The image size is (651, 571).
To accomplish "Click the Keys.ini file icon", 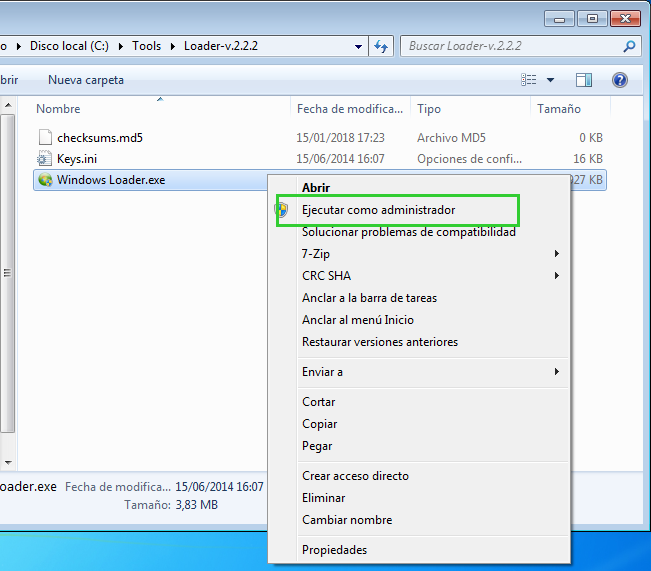I will (x=45, y=159).
